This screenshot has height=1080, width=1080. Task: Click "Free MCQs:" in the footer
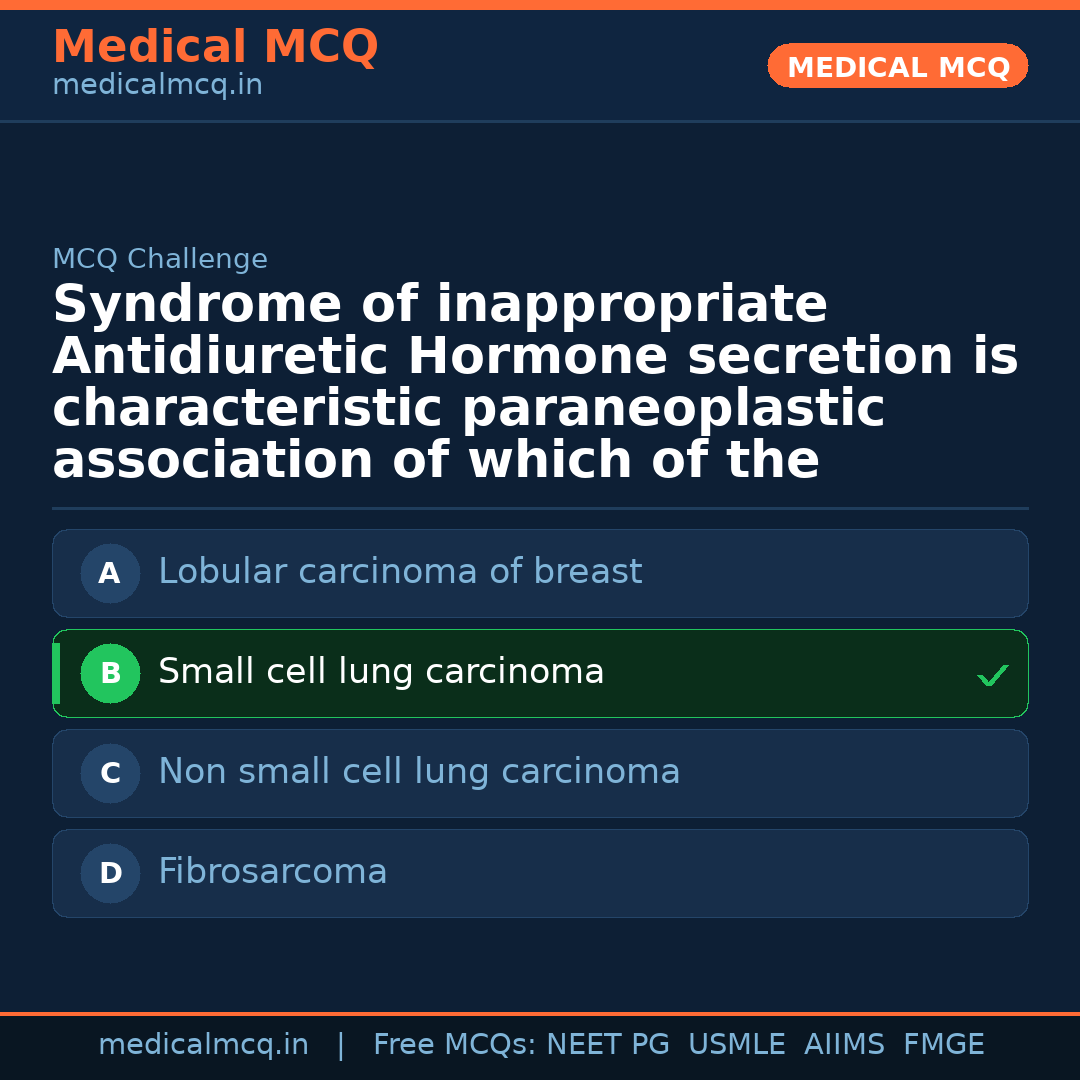[x=455, y=1045]
